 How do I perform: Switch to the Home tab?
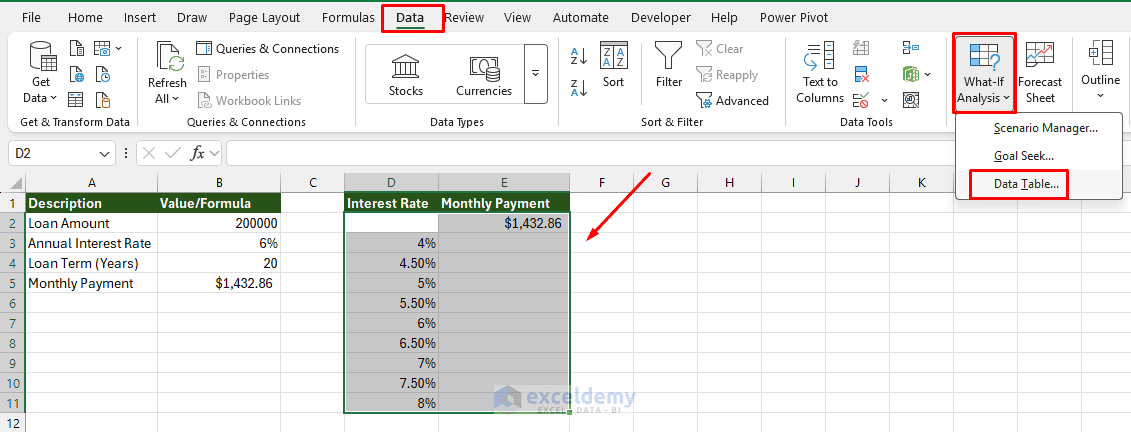85,18
